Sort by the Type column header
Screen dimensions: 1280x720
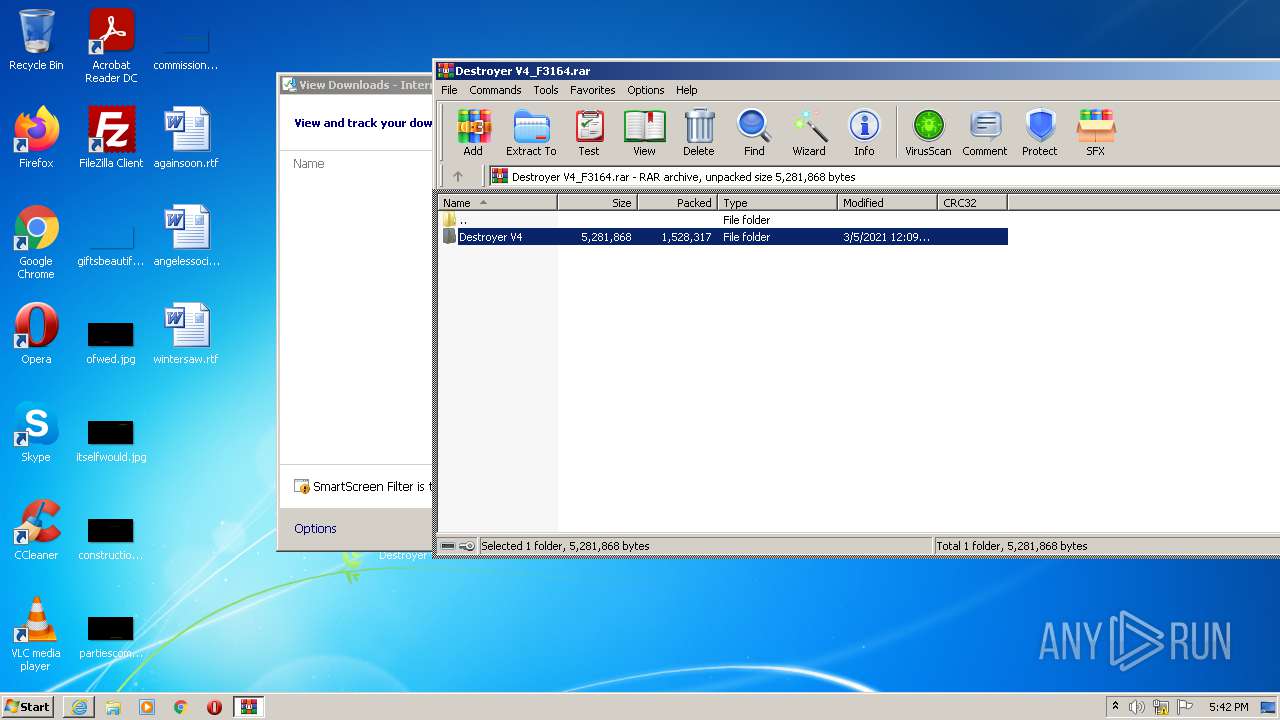click(777, 202)
